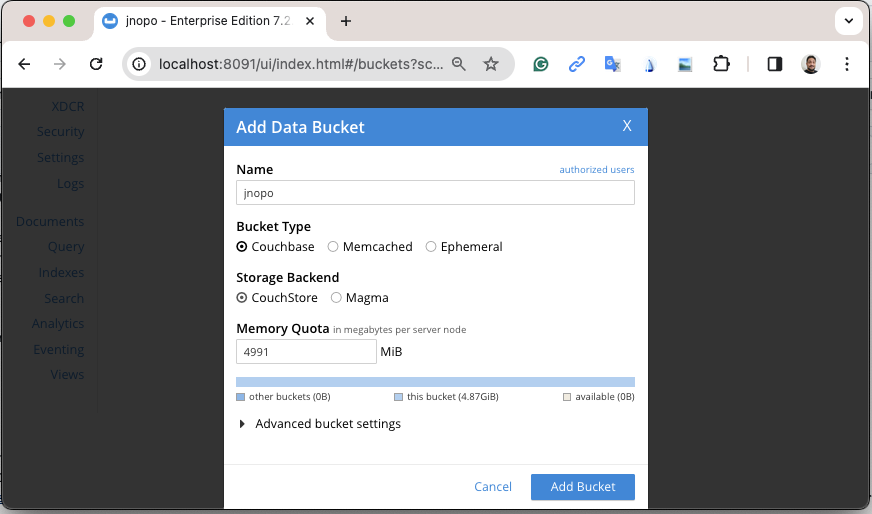The width and height of the screenshot is (872, 514).
Task: Open a new browser tab with plus
Action: (x=345, y=21)
